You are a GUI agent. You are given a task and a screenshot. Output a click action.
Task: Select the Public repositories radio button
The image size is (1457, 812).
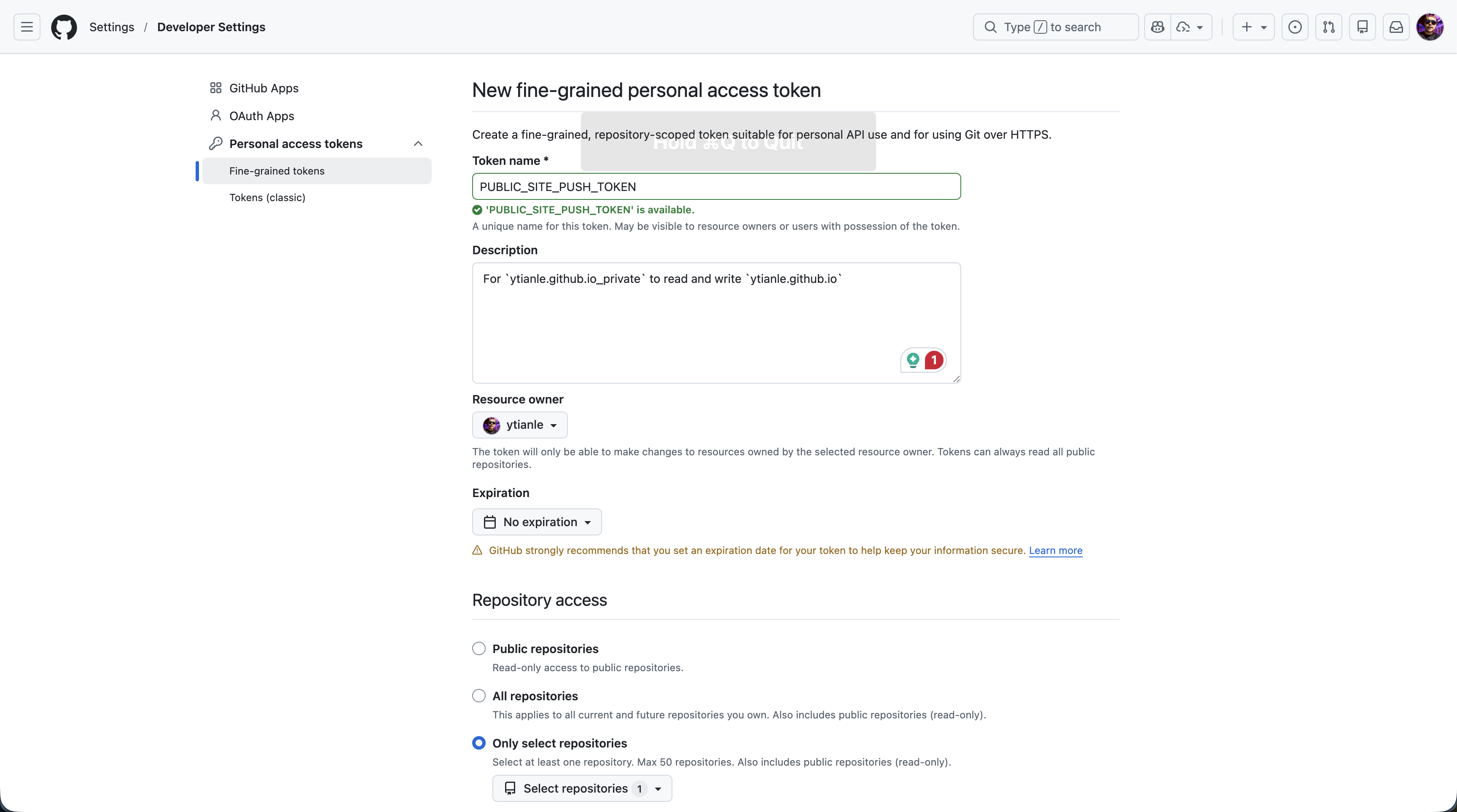pos(479,648)
